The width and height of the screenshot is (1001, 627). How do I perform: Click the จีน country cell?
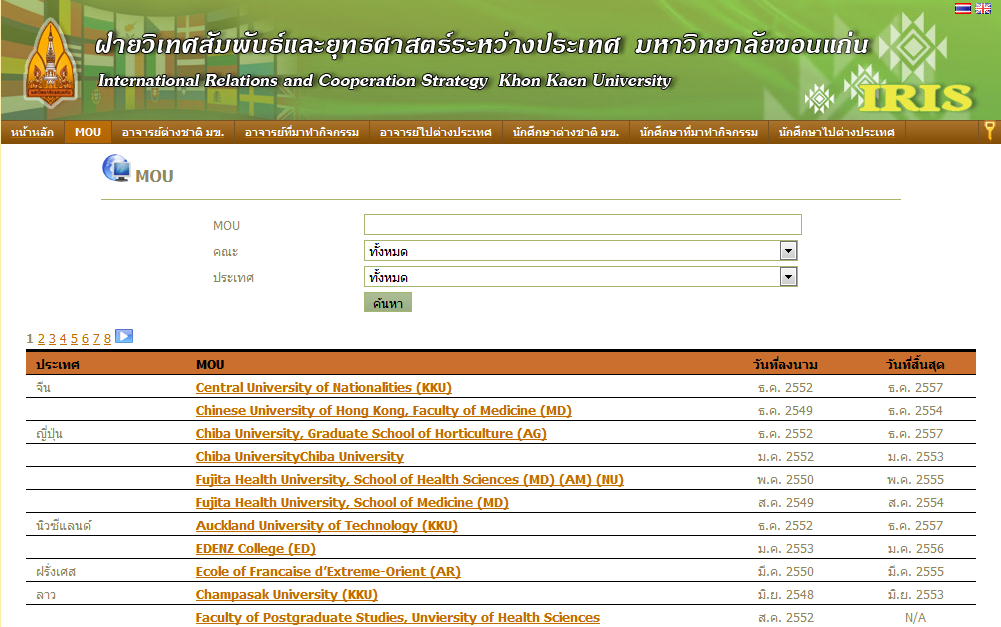[x=43, y=388]
